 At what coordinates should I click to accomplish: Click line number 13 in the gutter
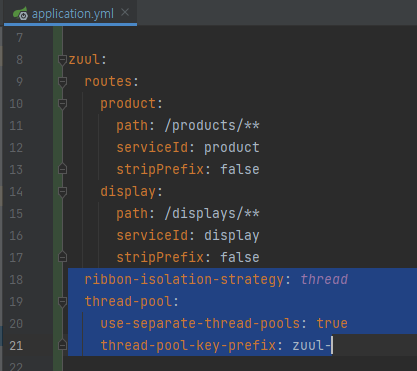coord(16,170)
